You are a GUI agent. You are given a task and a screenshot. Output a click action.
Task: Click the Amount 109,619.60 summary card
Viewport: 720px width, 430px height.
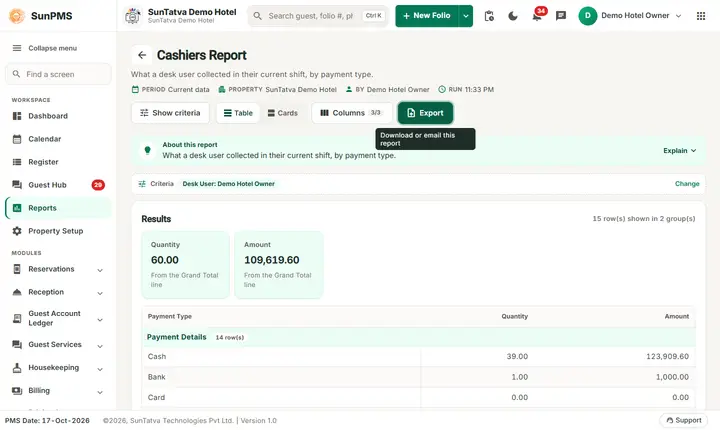point(279,265)
